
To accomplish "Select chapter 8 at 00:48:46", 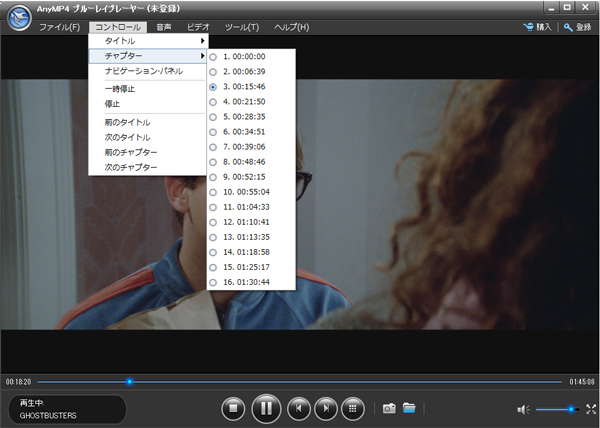I will coord(251,162).
